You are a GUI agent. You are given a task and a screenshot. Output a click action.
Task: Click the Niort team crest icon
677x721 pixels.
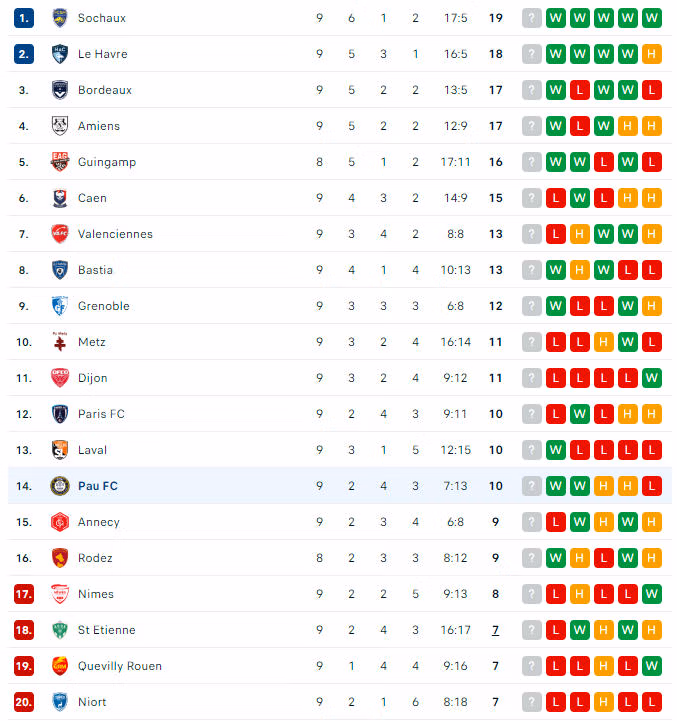click(60, 702)
